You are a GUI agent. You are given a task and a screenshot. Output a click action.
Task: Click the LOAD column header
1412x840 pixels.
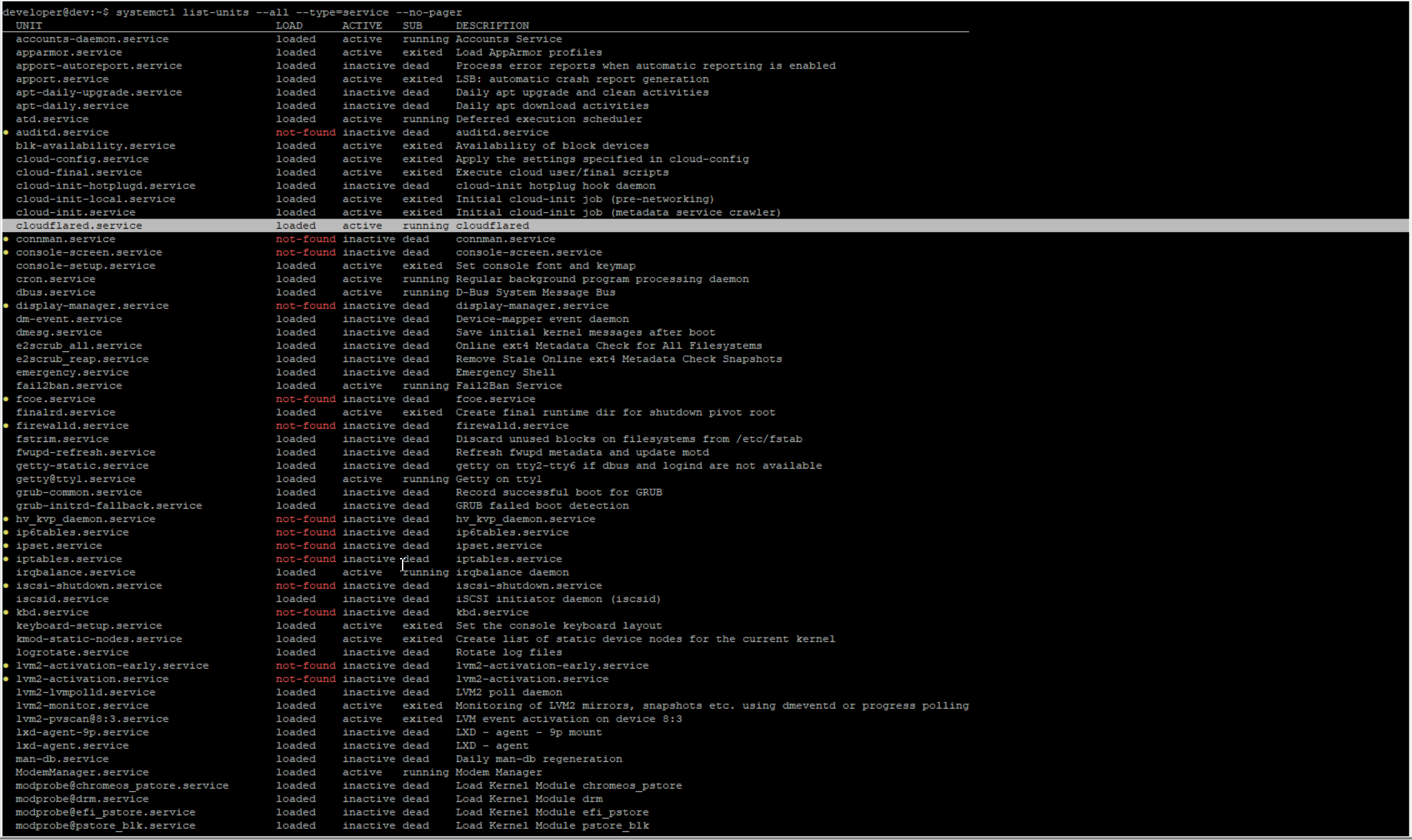[x=289, y=26]
